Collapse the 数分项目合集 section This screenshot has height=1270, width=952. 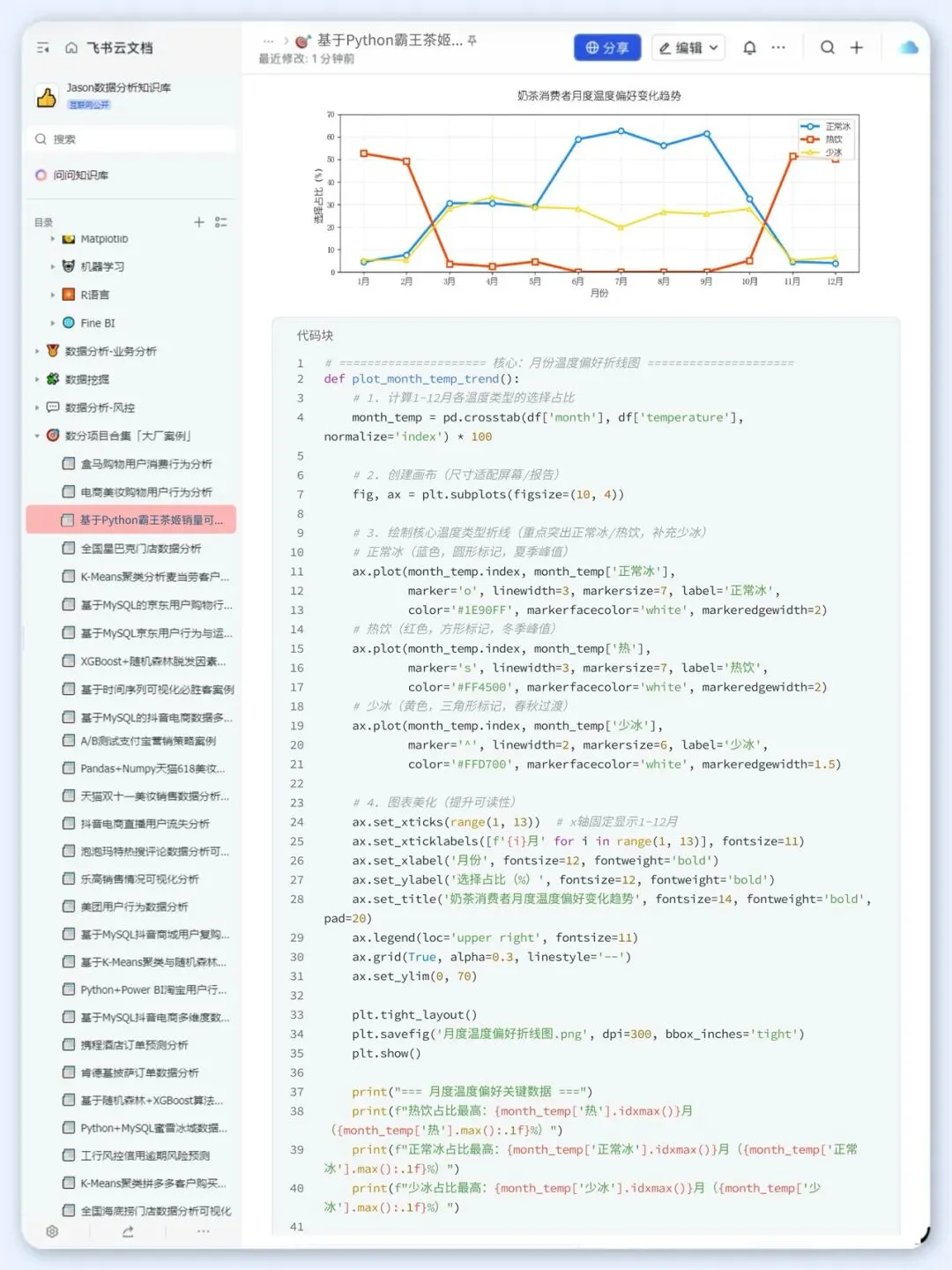(37, 436)
